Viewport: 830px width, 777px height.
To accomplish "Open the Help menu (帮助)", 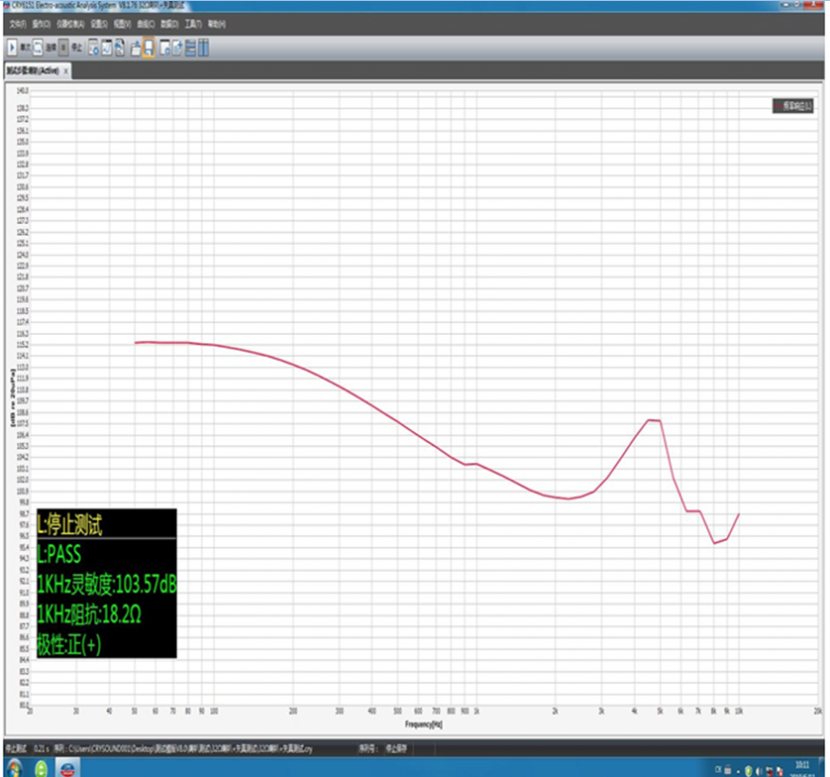I will 216,24.
